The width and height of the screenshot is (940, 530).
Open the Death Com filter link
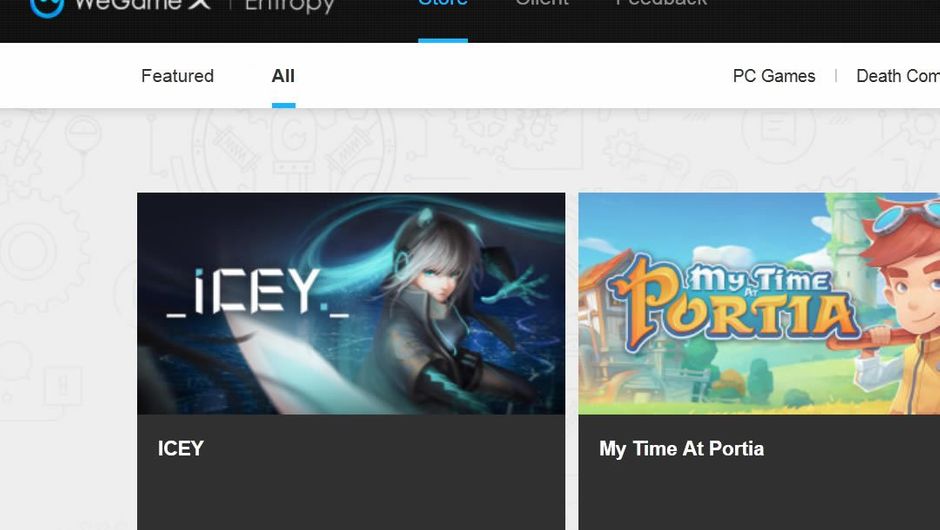(897, 76)
